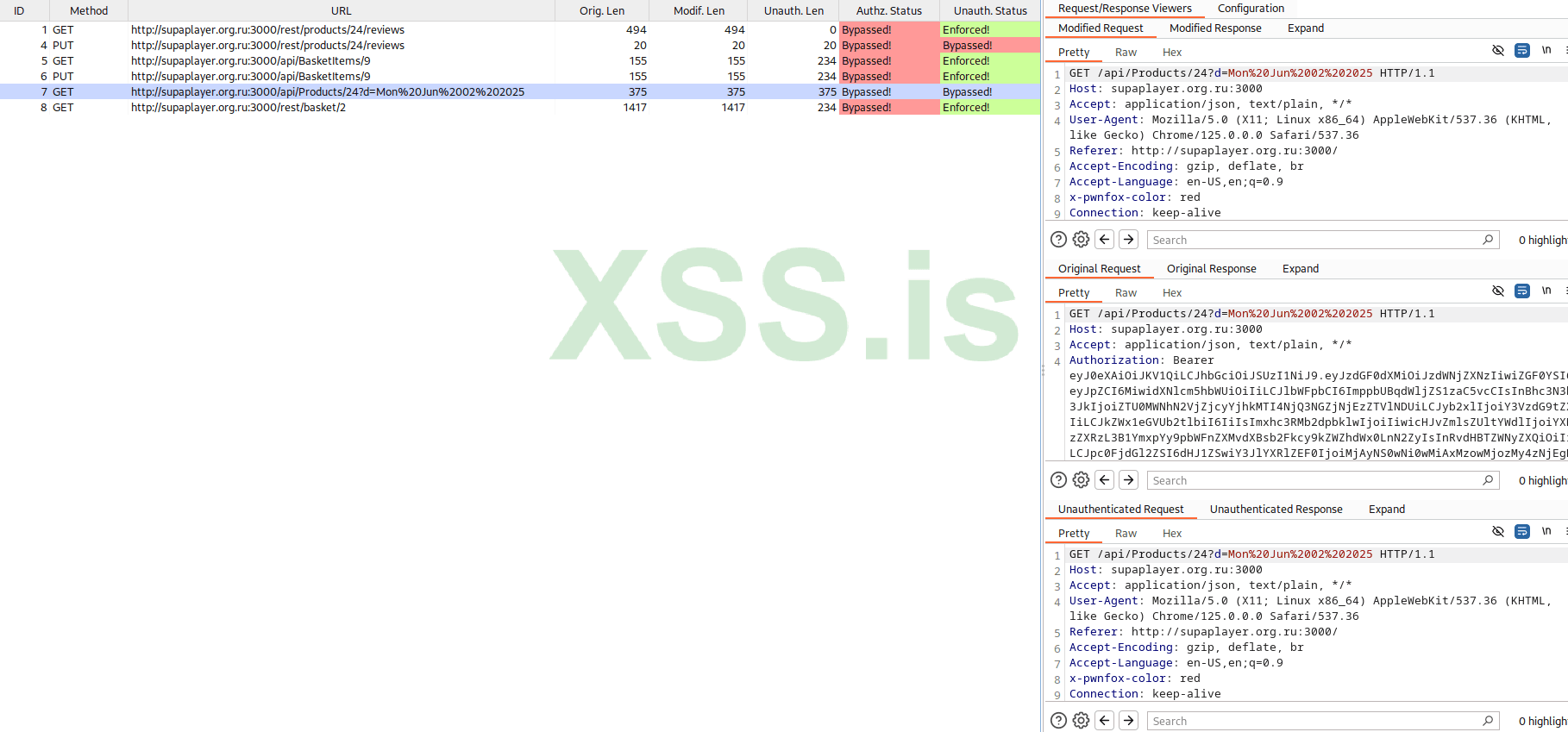Select the Modified Request tab

(x=1101, y=28)
